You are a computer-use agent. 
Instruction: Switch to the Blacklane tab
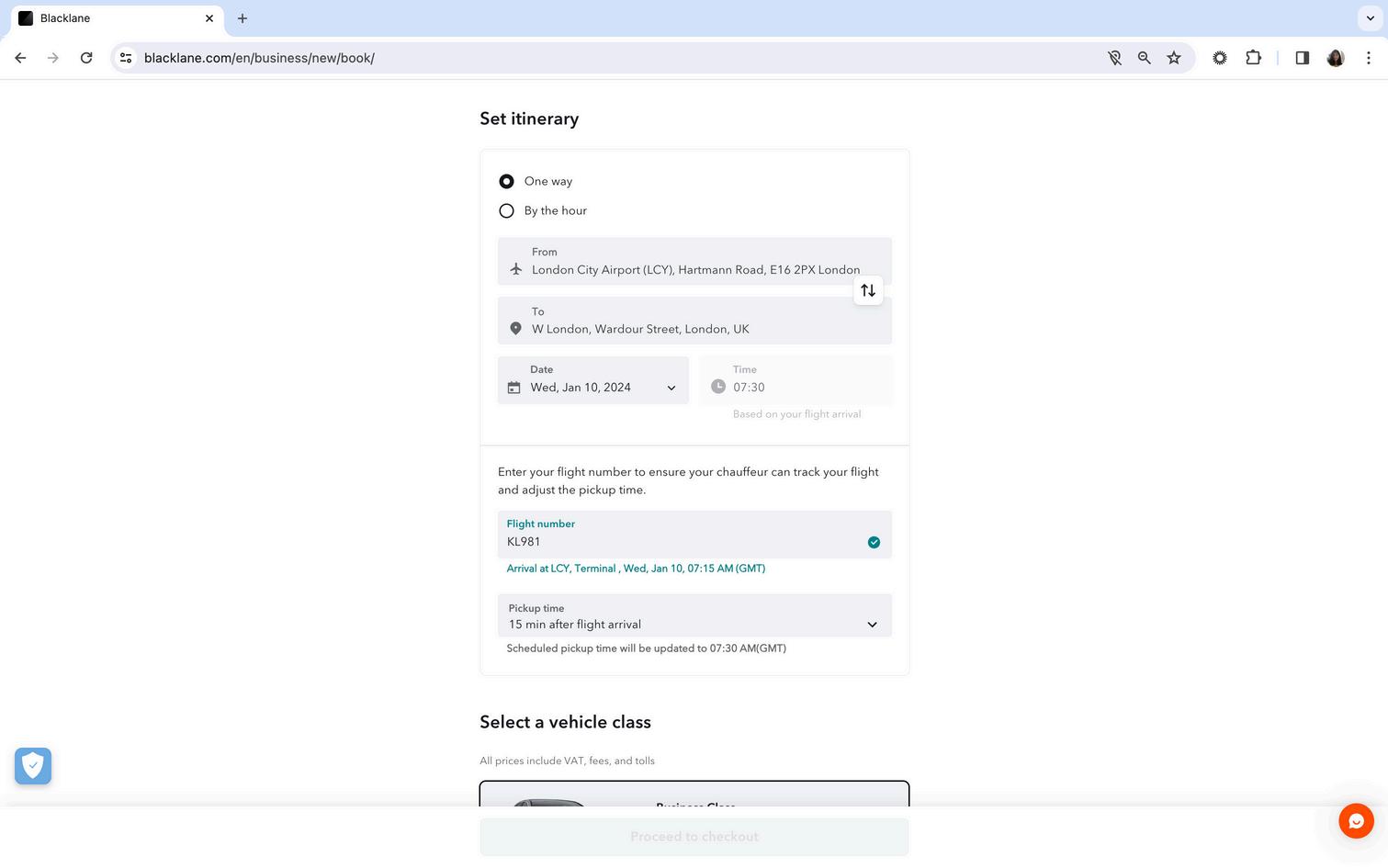(x=117, y=18)
